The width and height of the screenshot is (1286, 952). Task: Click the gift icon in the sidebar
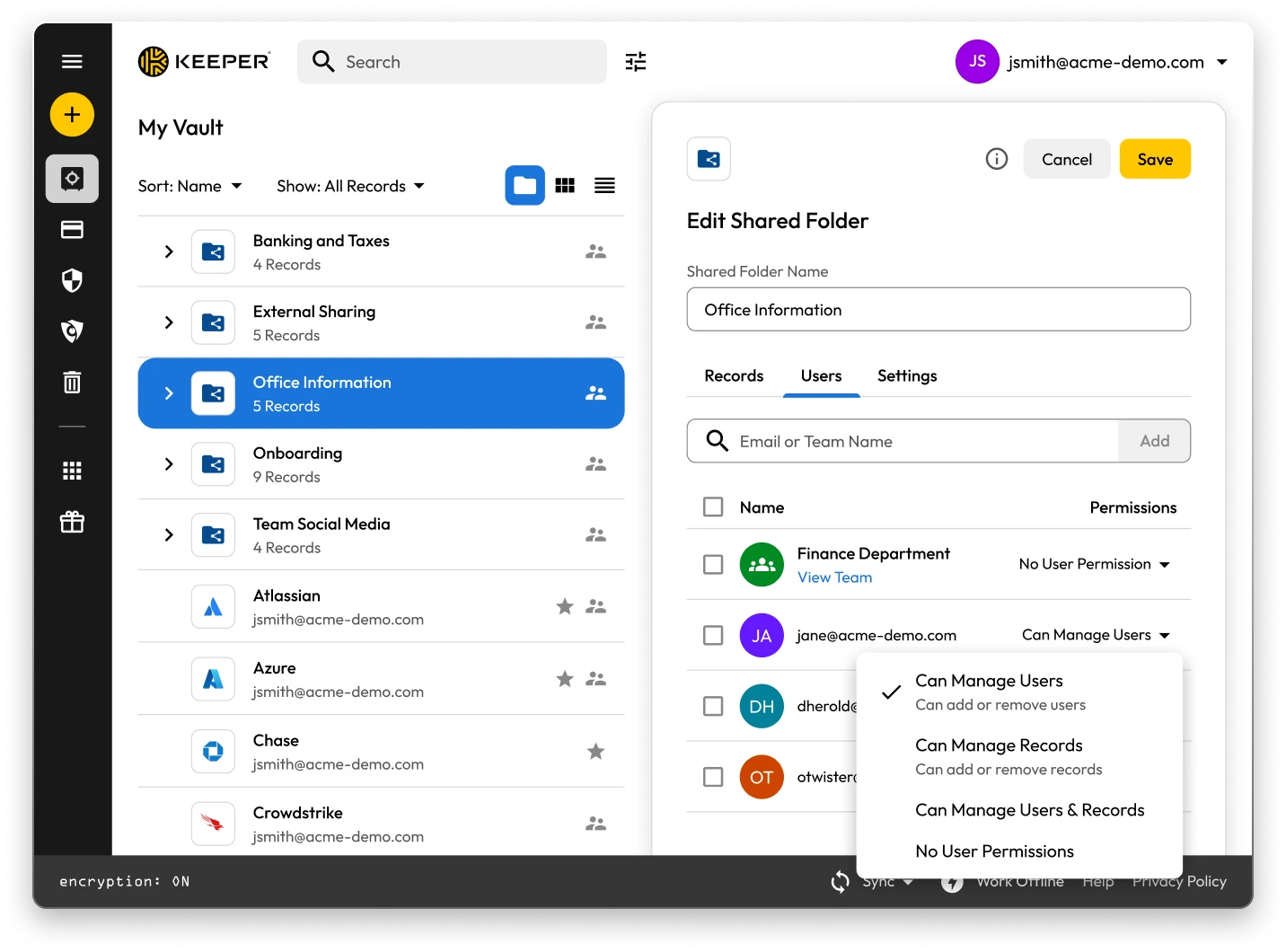coord(72,522)
